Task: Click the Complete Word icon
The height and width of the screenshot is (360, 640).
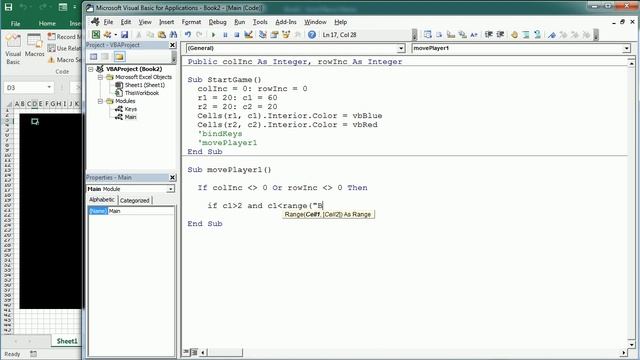Action: point(473,35)
